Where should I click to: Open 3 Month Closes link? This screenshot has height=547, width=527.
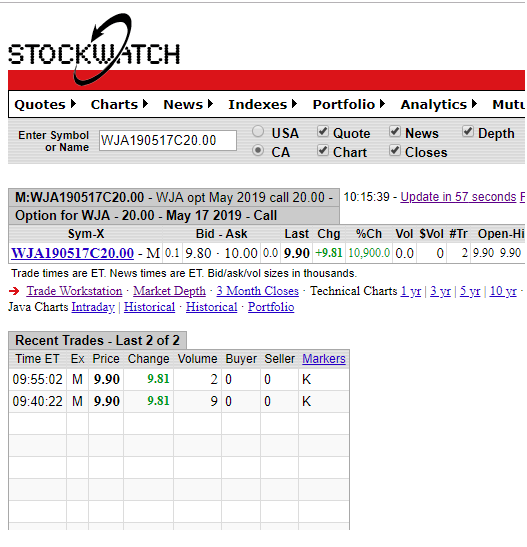point(258,291)
